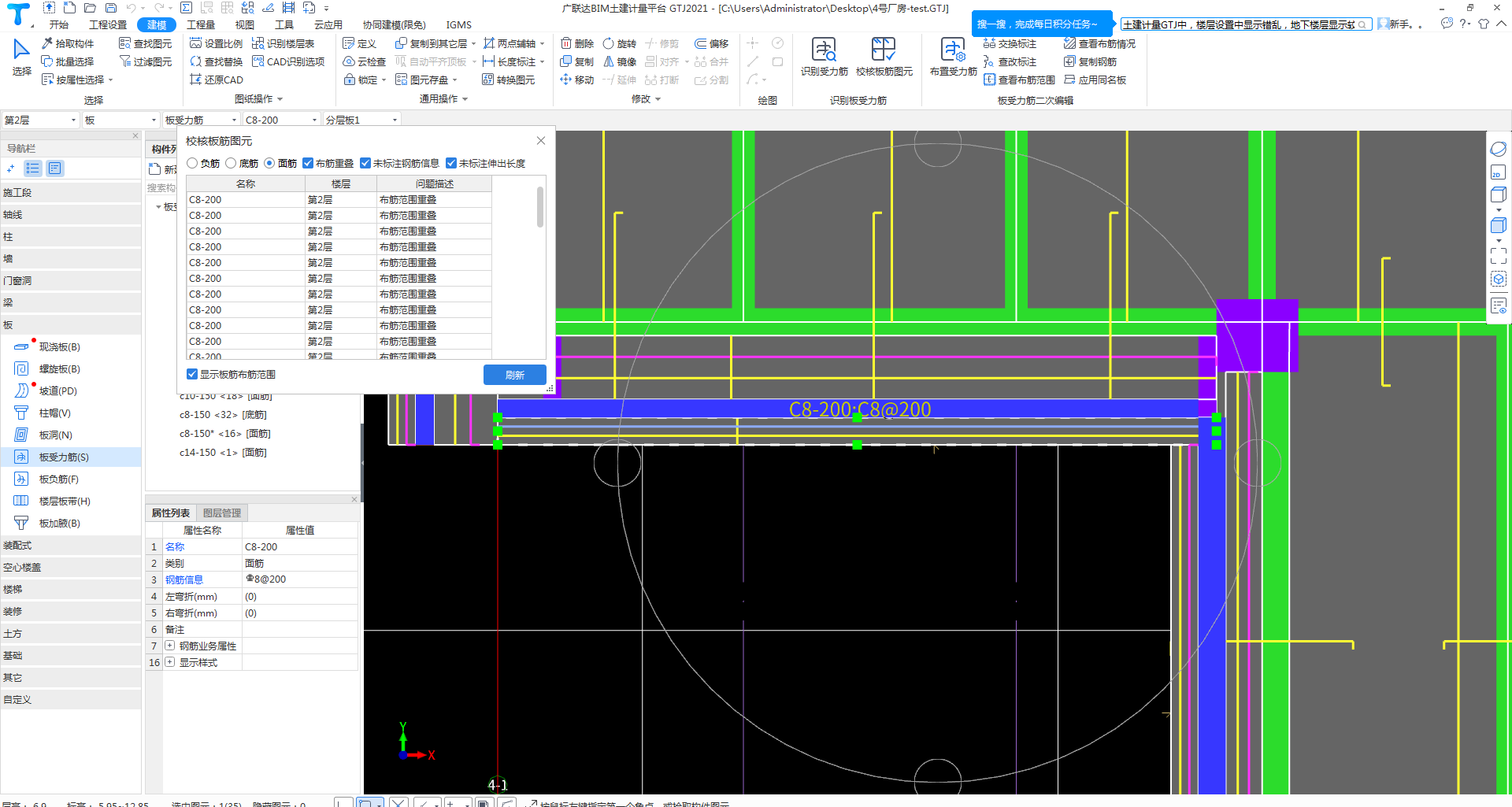Toggle 显示板筋布筋范围 checkbox
The width and height of the screenshot is (1512, 807).
tap(192, 374)
